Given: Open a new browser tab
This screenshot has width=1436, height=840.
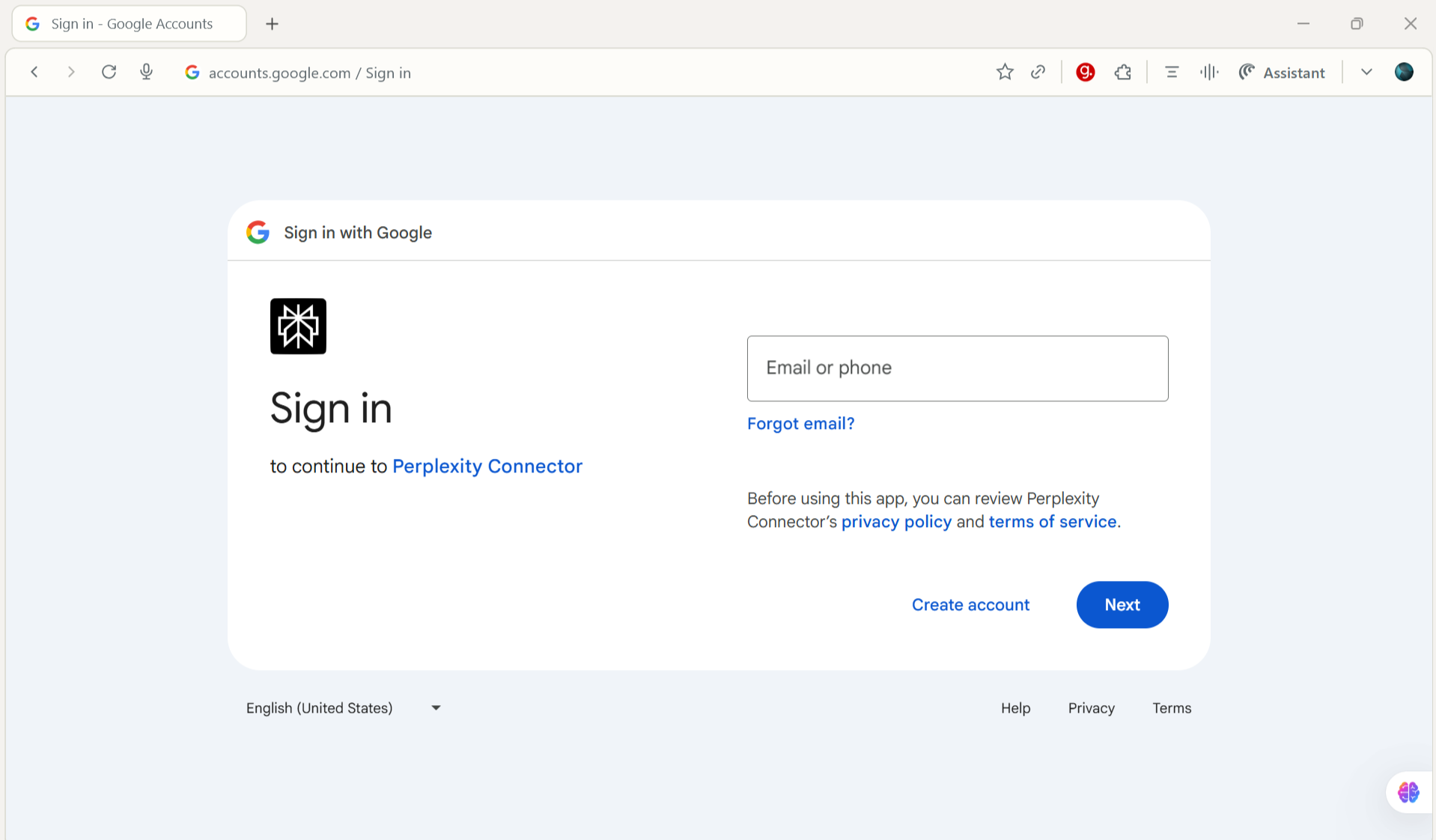Looking at the screenshot, I should (272, 24).
